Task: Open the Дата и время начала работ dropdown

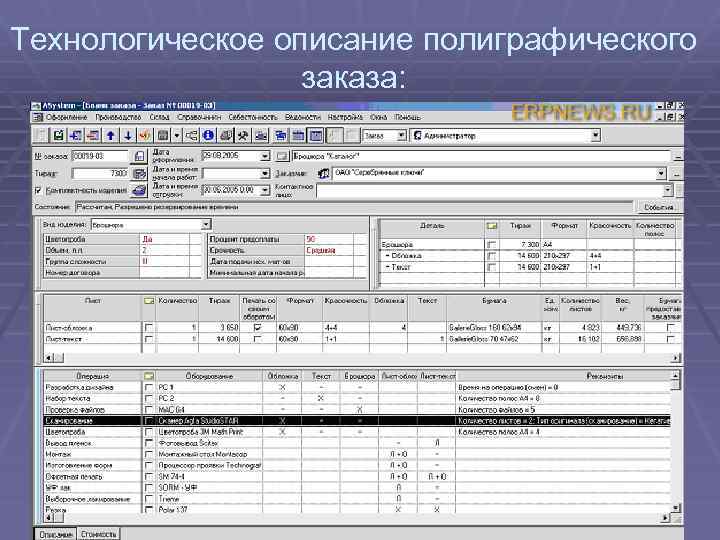Action: pyautogui.click(x=265, y=174)
